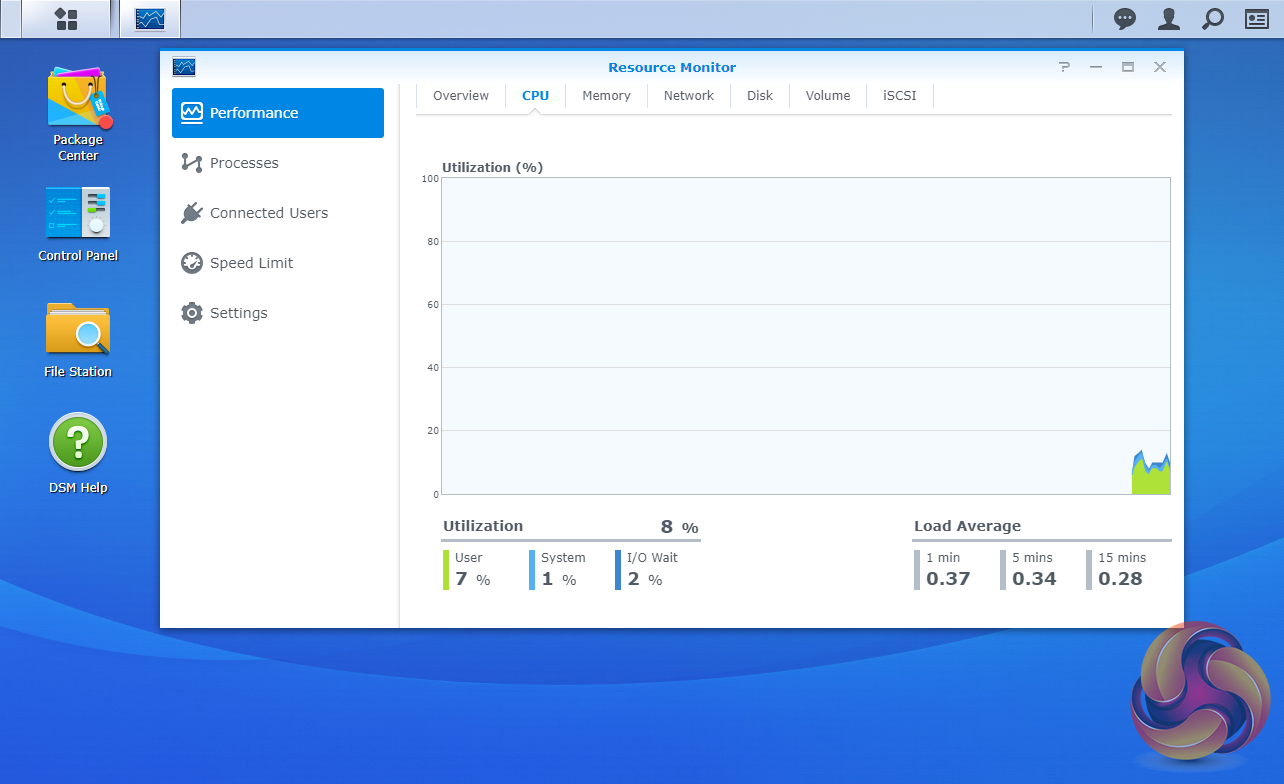Click the CPU utilization graph area
The width and height of the screenshot is (1284, 784).
click(x=805, y=336)
